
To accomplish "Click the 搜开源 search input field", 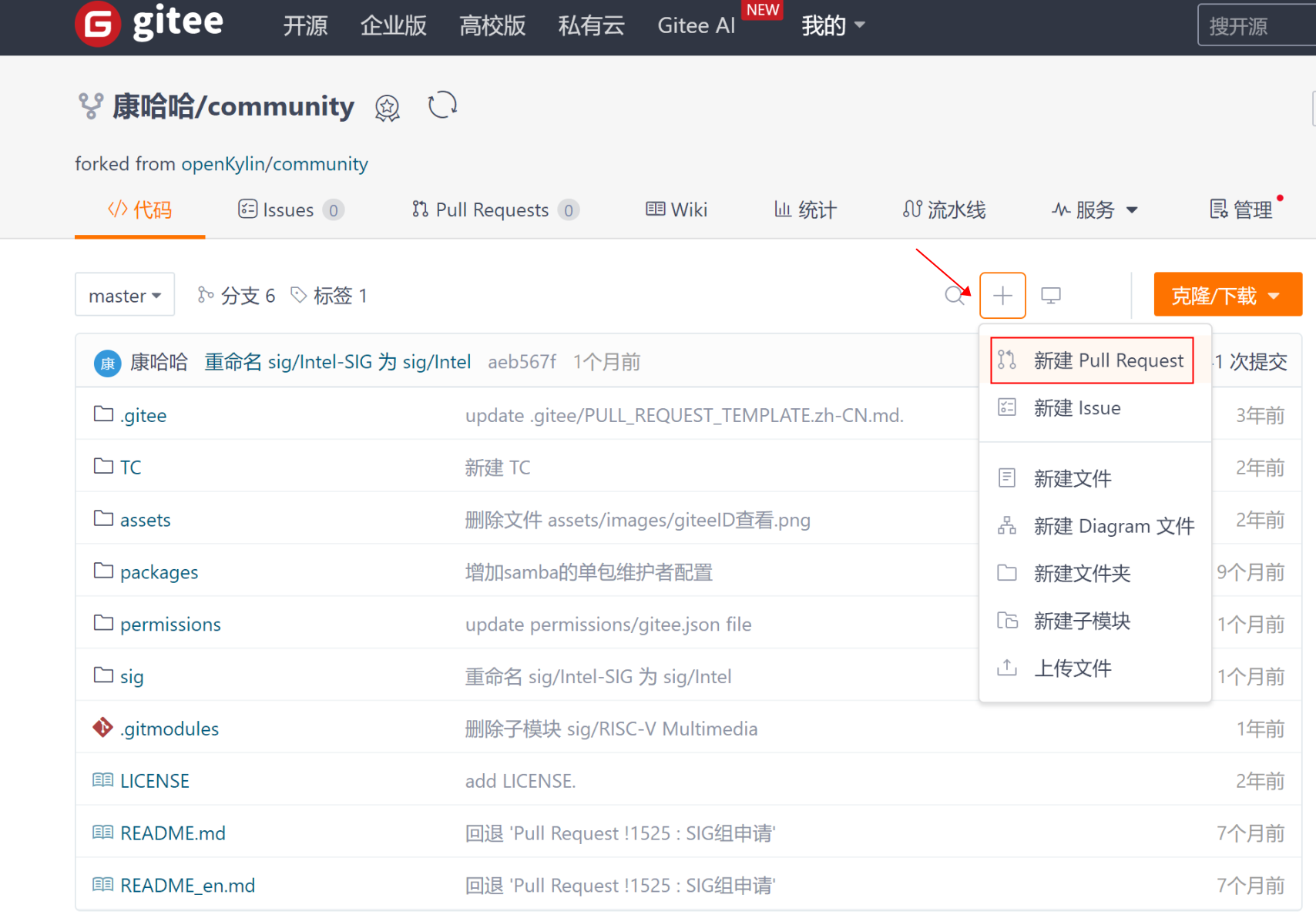I will click(x=1257, y=25).
